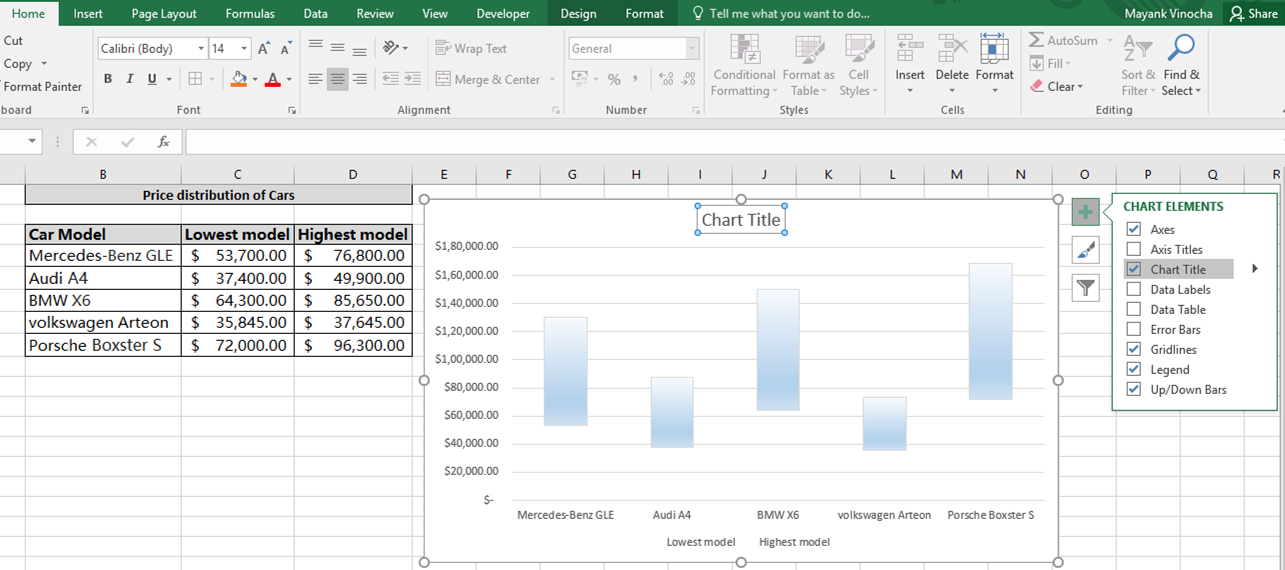Enable Axis Titles checkbox

[x=1134, y=249]
